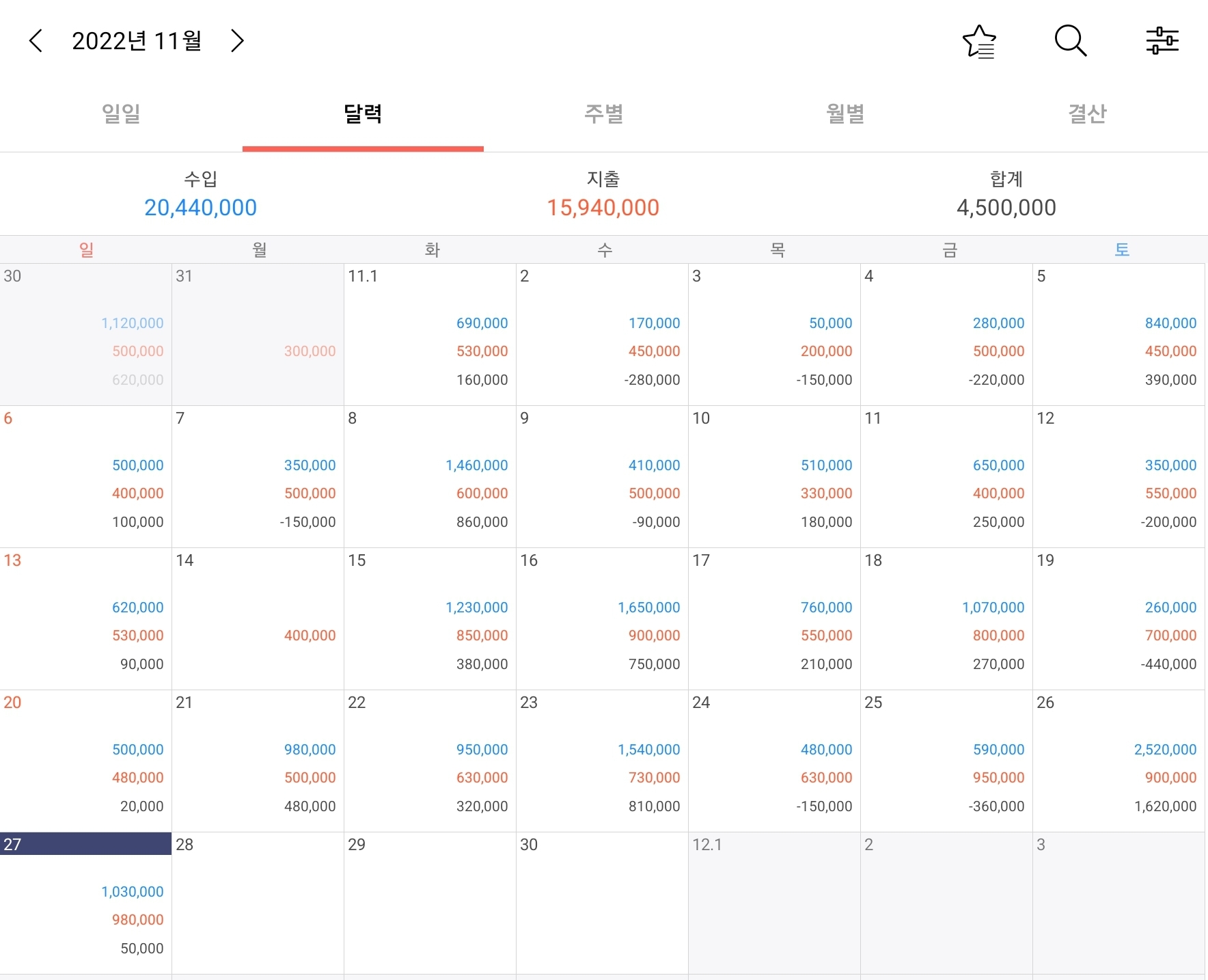The image size is (1208, 980).
Task: Select day 27 highlighted cell
Action: pyautogui.click(x=85, y=903)
